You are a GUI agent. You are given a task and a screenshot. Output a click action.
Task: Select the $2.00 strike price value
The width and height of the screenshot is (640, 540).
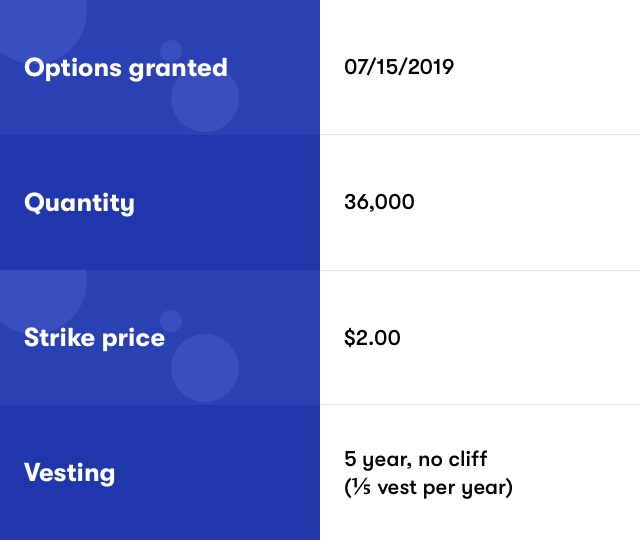(x=372, y=338)
